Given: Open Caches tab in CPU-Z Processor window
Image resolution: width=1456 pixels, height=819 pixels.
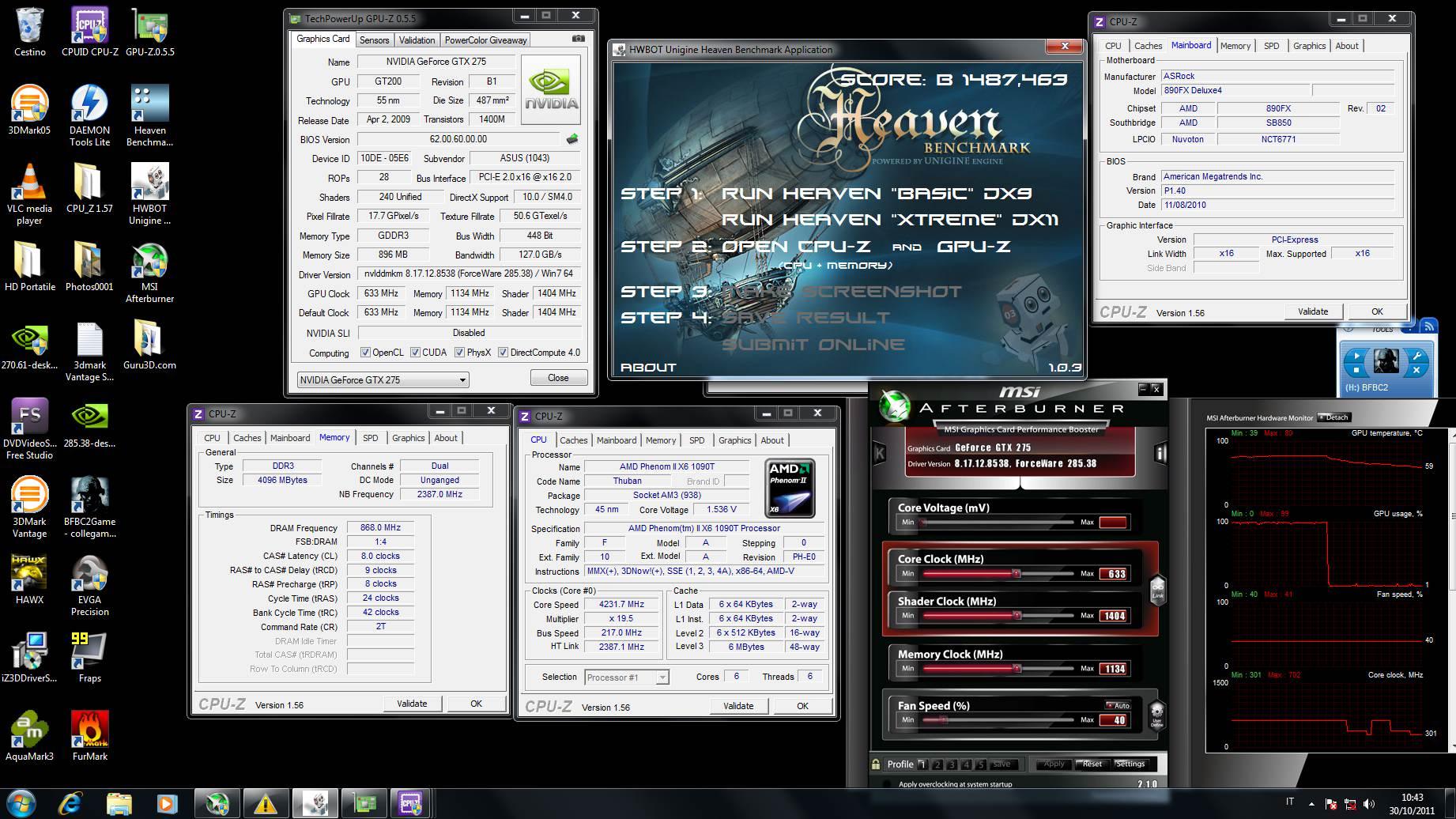Looking at the screenshot, I should pyautogui.click(x=574, y=440).
